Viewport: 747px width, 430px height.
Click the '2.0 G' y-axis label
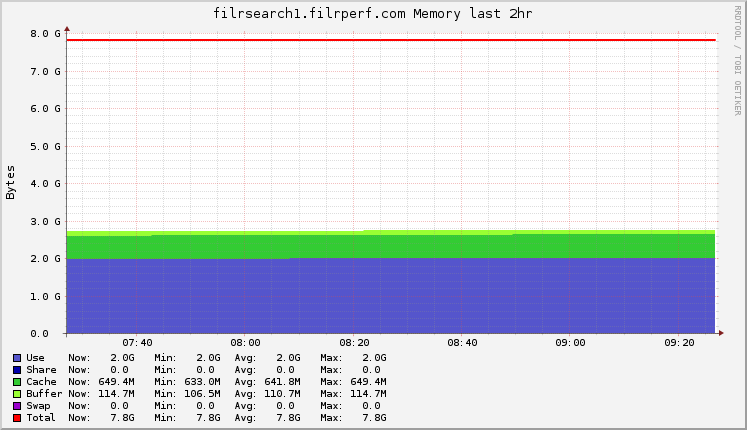pyautogui.click(x=46, y=259)
